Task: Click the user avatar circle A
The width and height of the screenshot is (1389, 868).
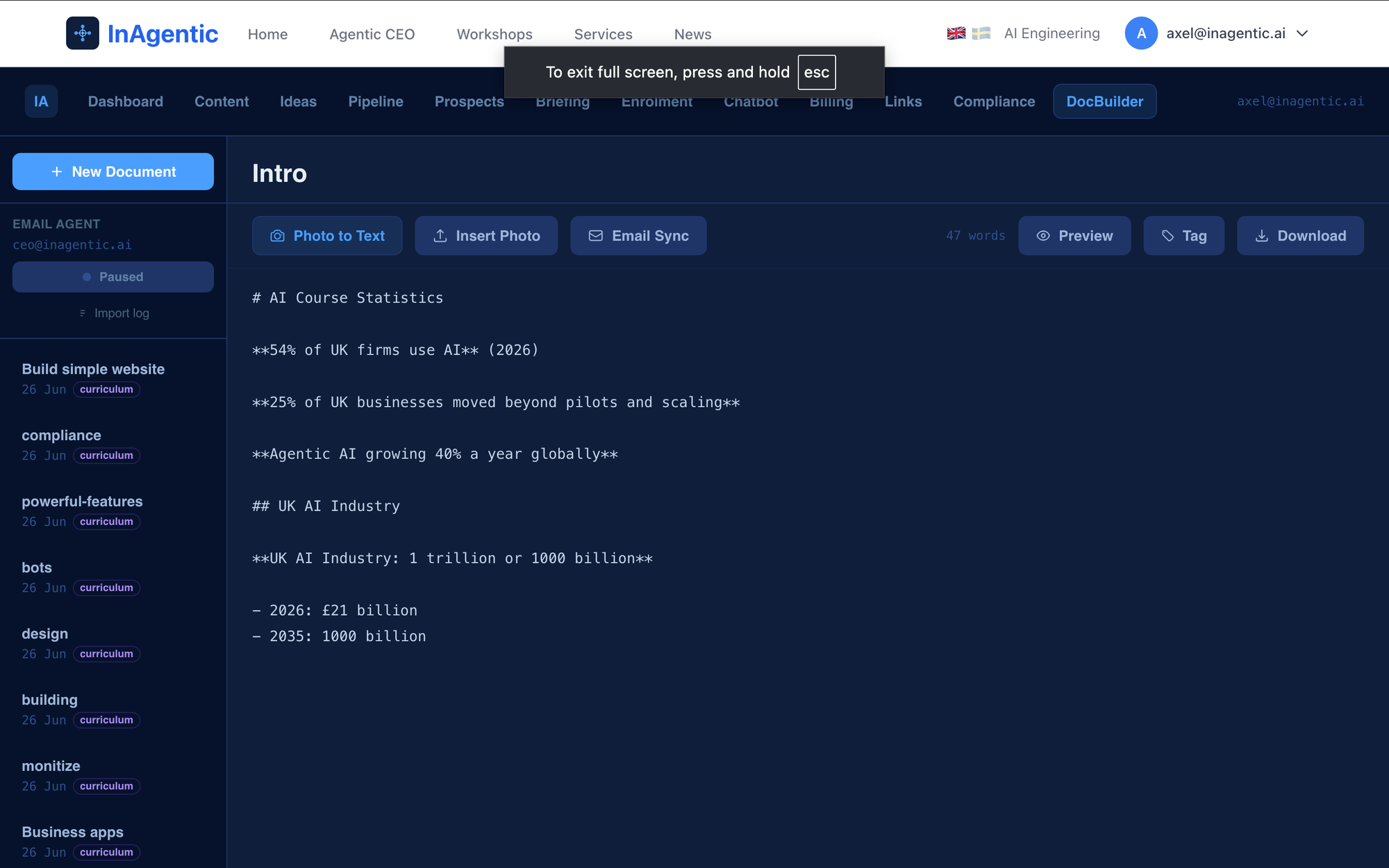Action: pyautogui.click(x=1141, y=33)
